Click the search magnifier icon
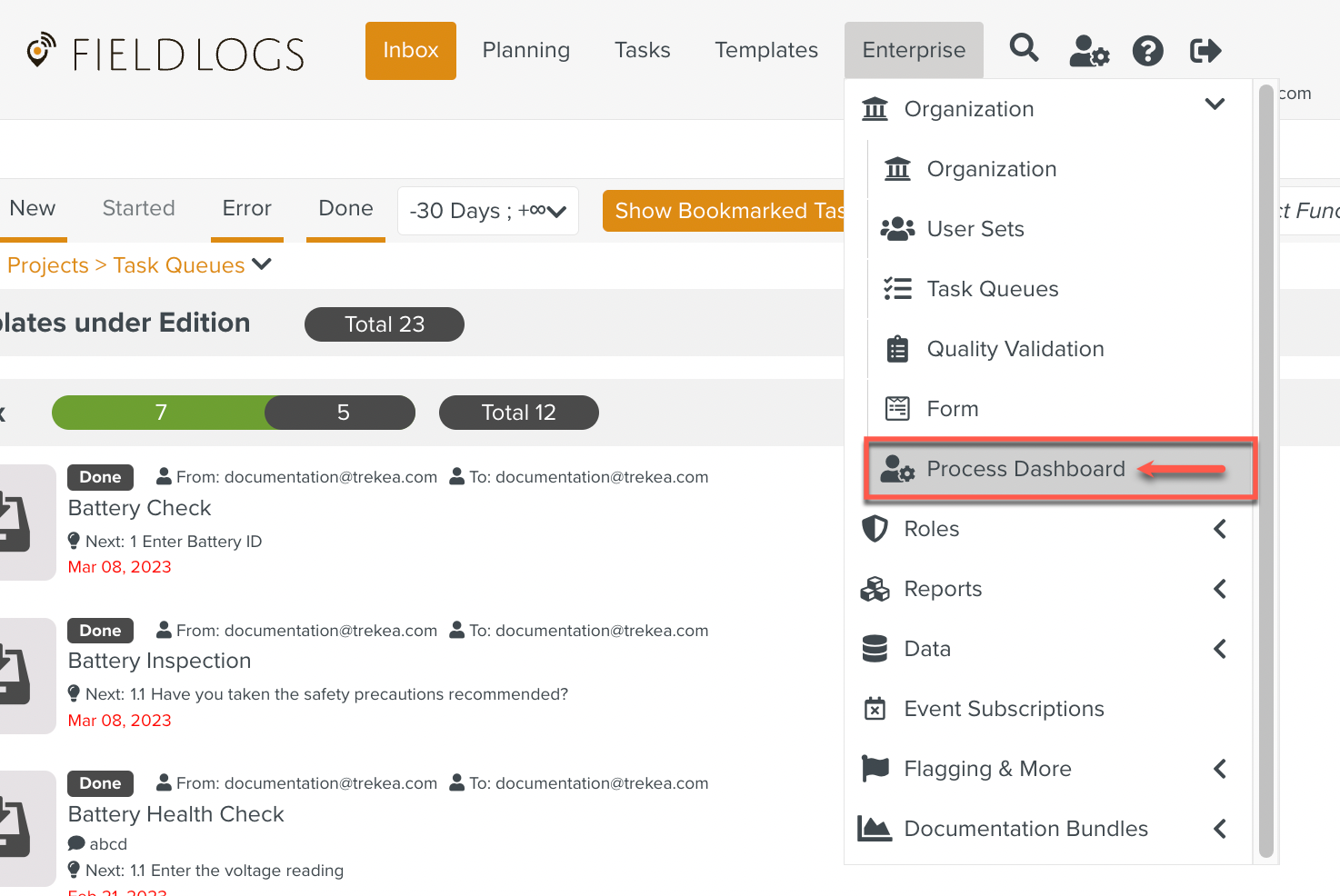The image size is (1340, 896). tap(1024, 49)
